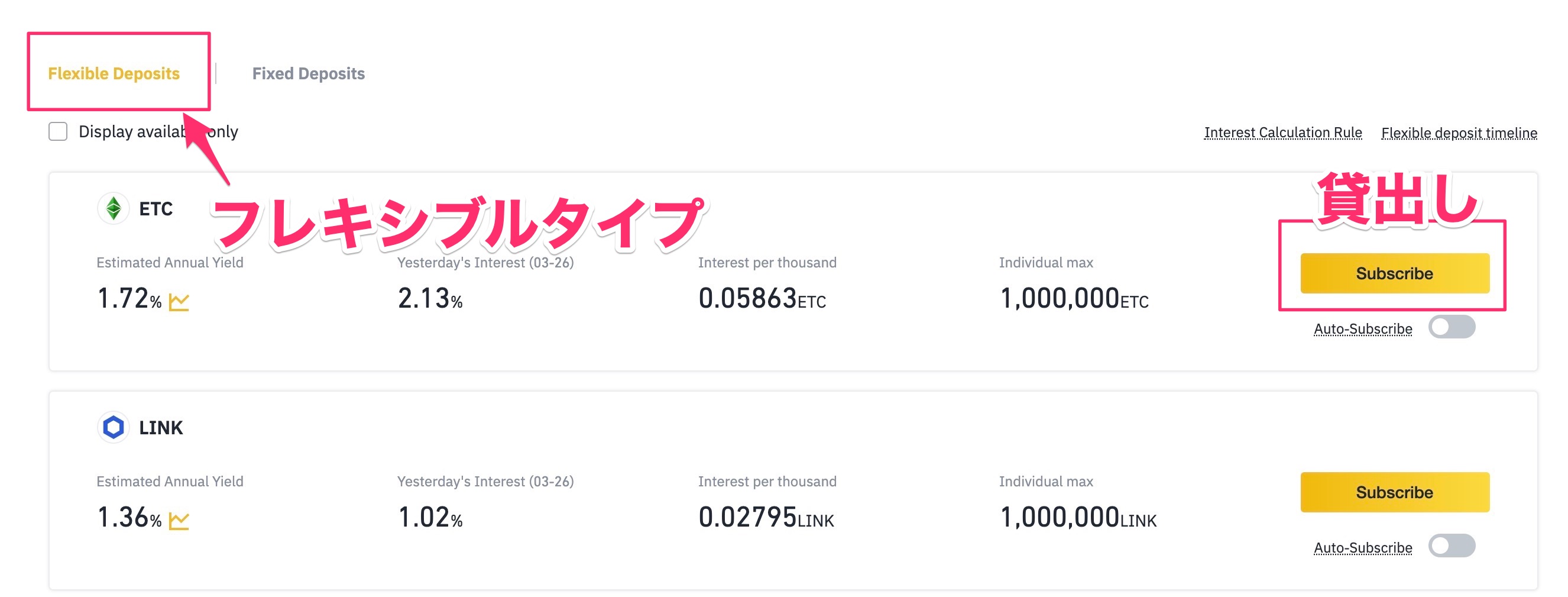Image resolution: width=1568 pixels, height=597 pixels.
Task: Switch to Flexible Deposits tab
Action: [x=114, y=74]
